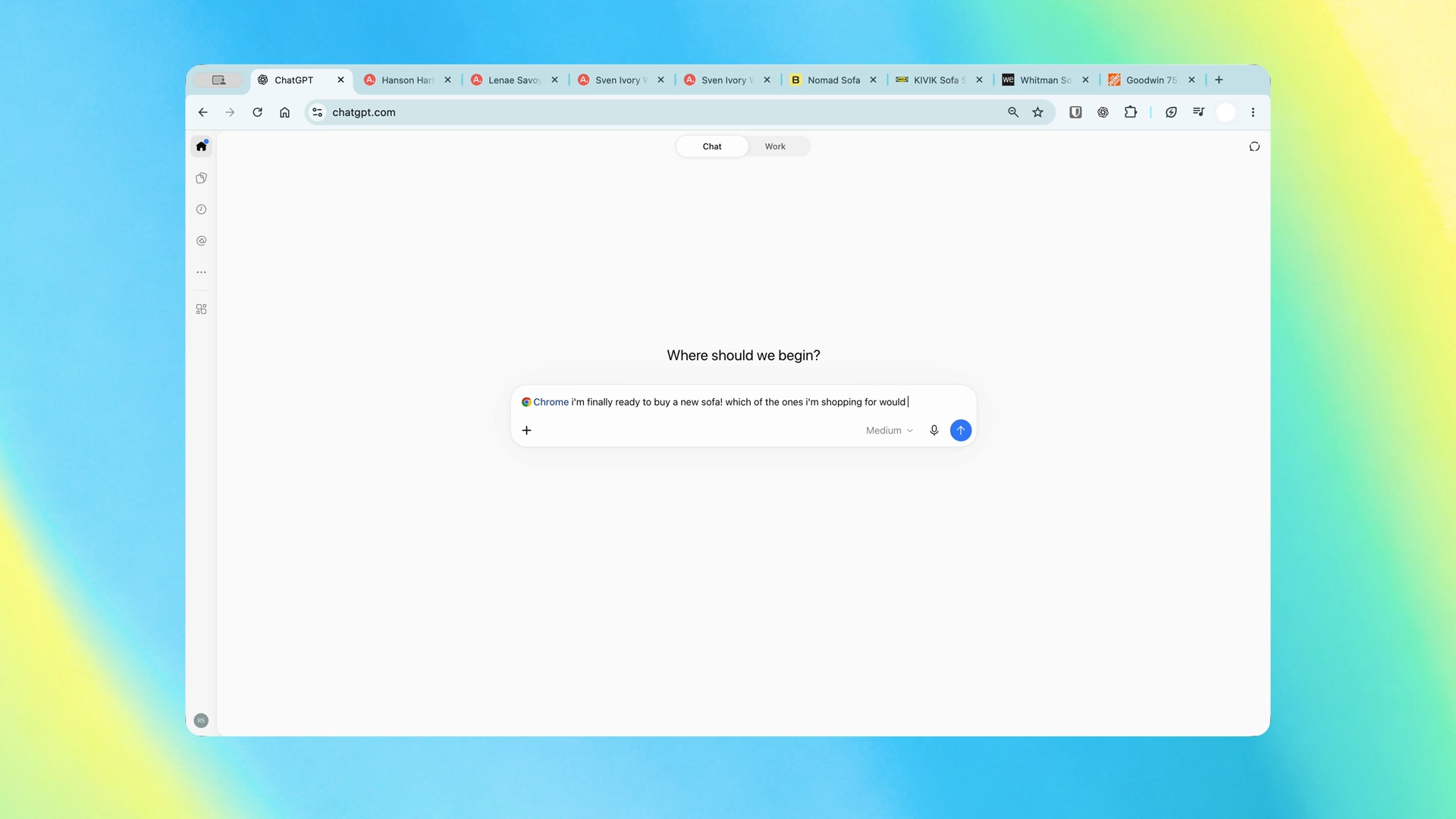Open the RS profile avatar at bottom left

pos(201,720)
